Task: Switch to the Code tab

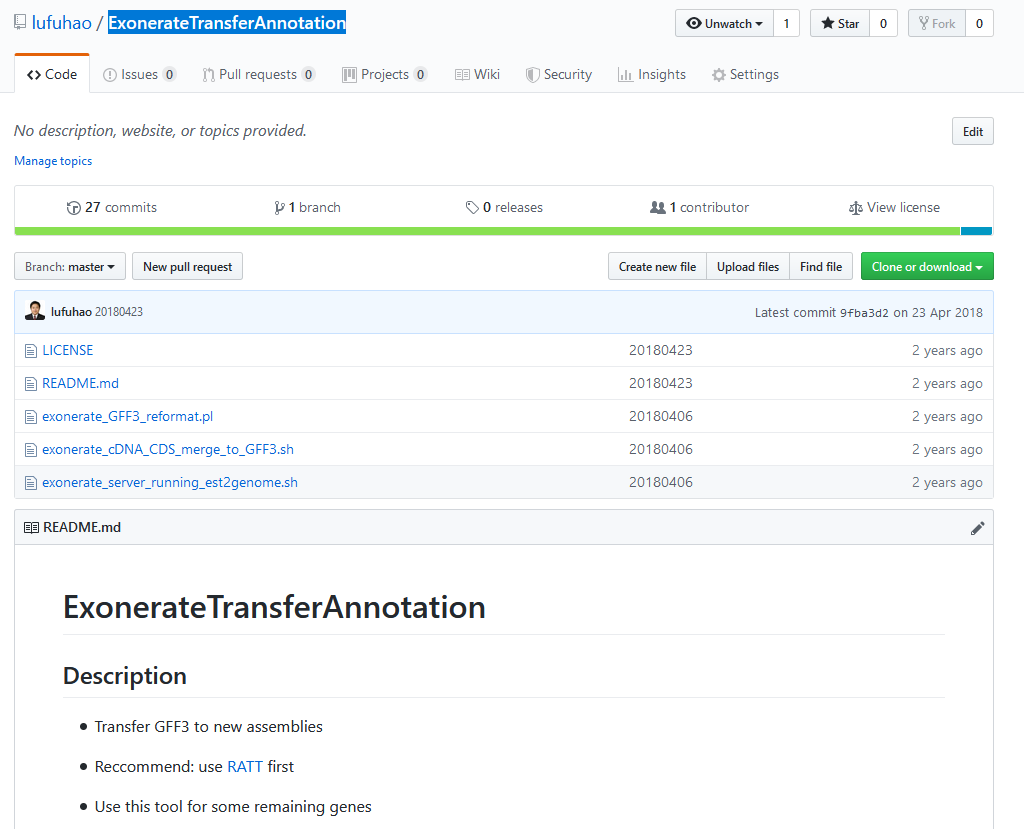Action: tap(52, 74)
